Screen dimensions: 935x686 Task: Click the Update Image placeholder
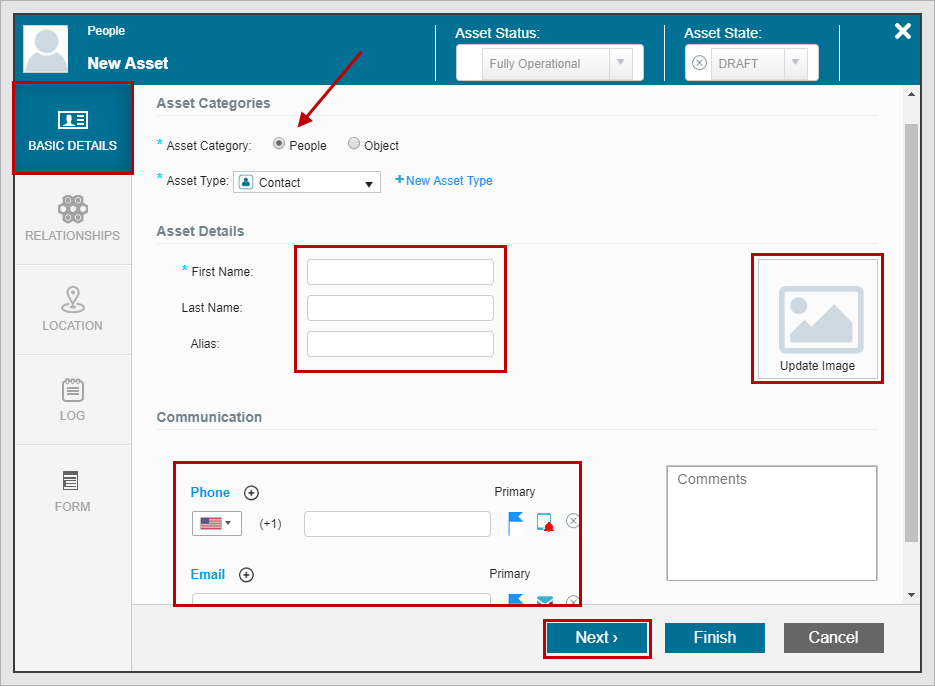817,319
